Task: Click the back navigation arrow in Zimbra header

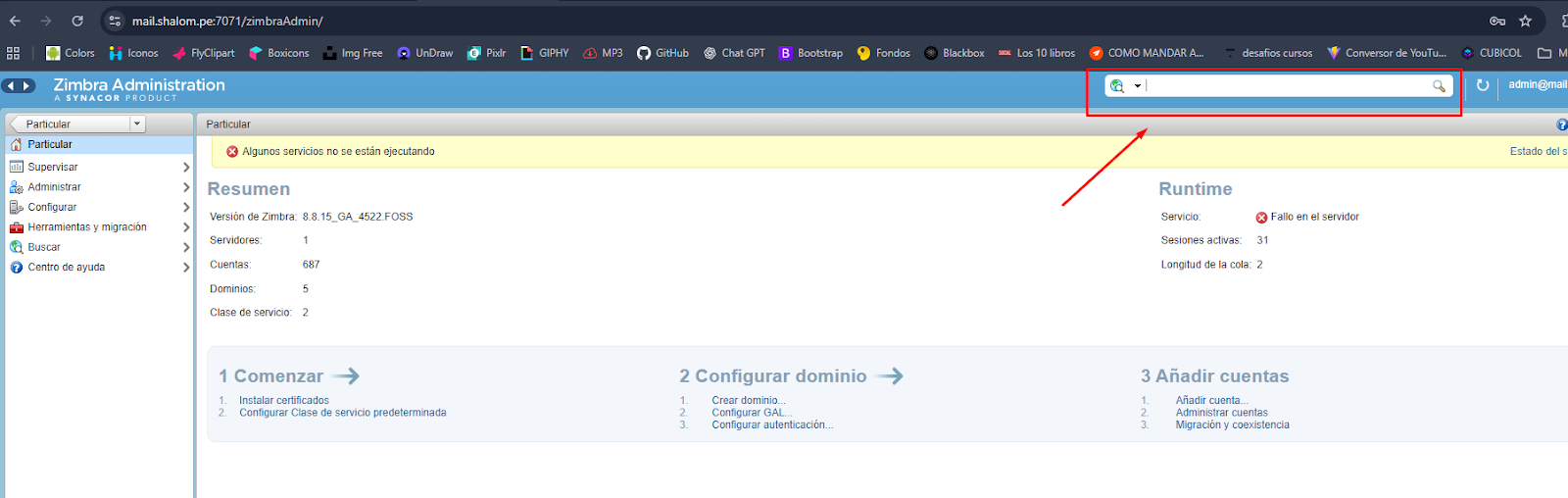Action: click(11, 86)
